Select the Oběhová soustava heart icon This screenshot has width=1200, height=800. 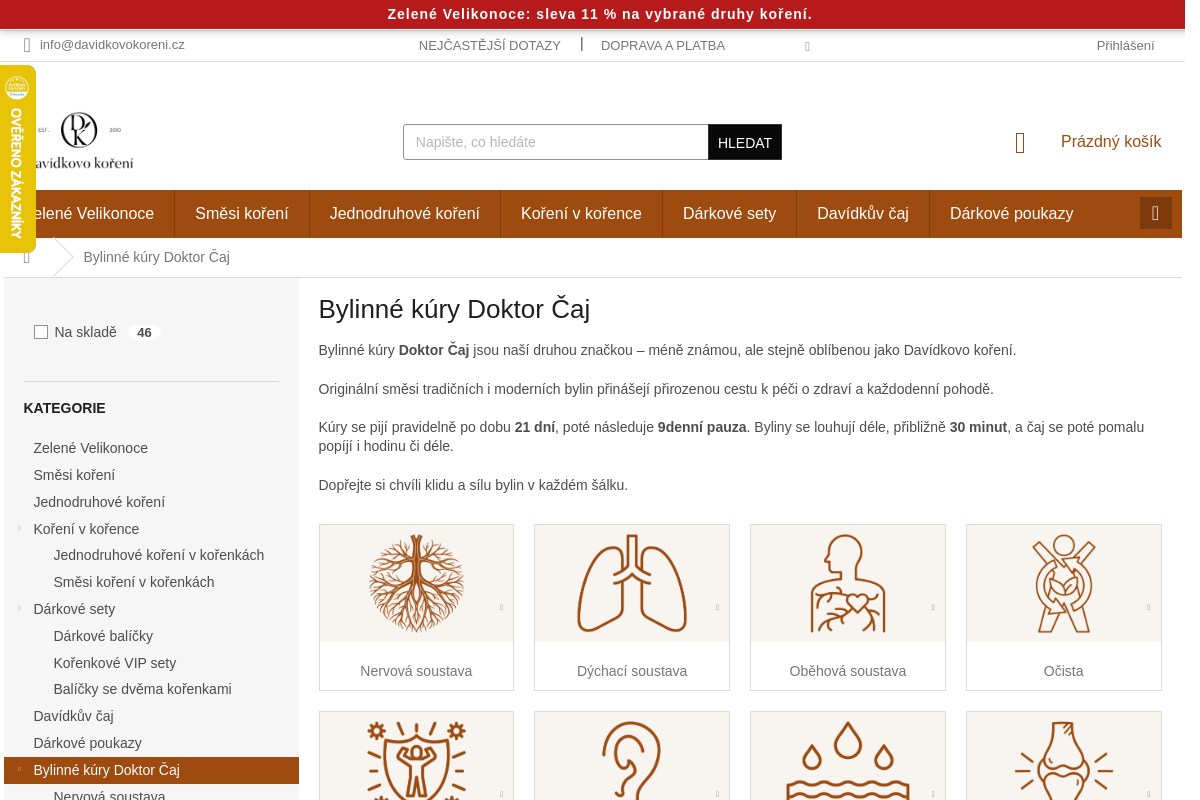click(847, 583)
